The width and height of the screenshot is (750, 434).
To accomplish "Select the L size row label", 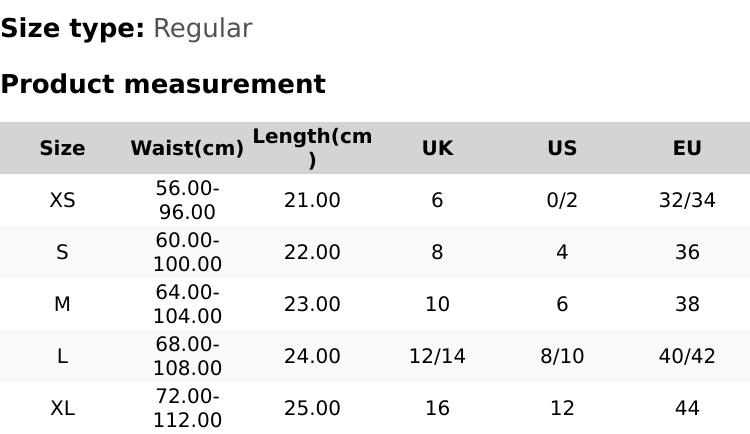I will click(x=62, y=356).
